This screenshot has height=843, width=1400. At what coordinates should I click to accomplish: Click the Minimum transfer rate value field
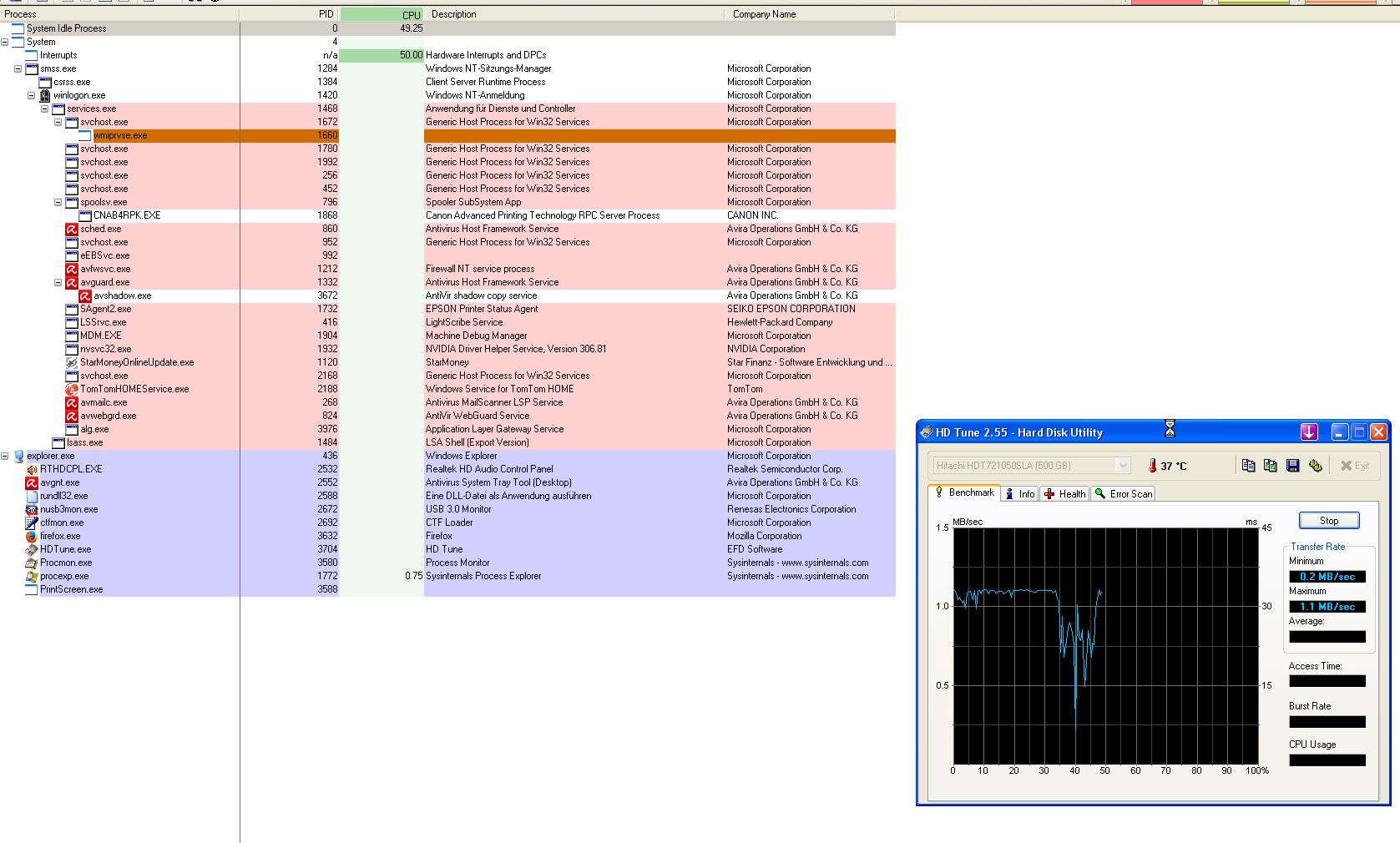click(x=1327, y=577)
